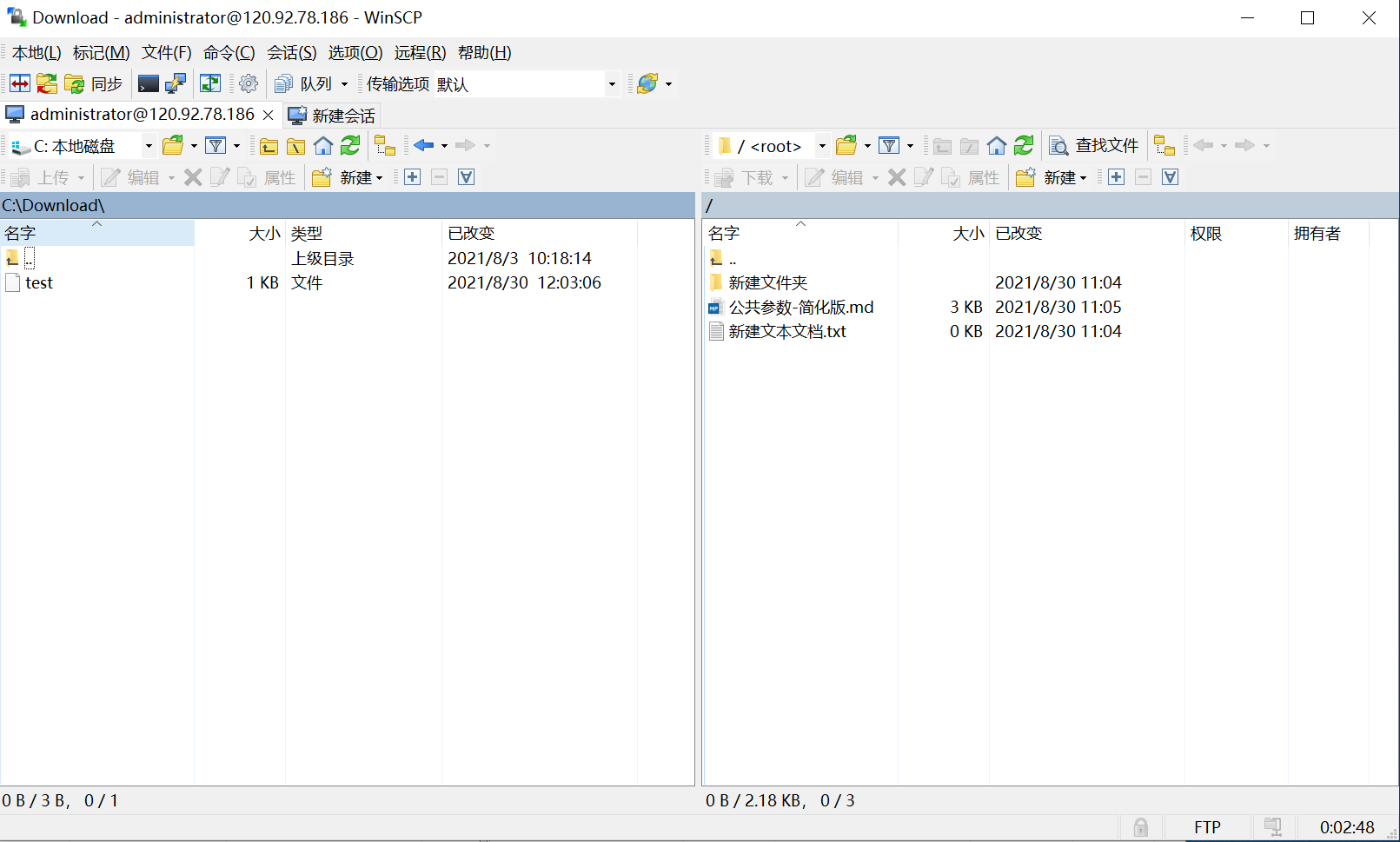Sort remote panel by 拥有者 column header
This screenshot has height=842, width=1400.
click(x=1328, y=233)
